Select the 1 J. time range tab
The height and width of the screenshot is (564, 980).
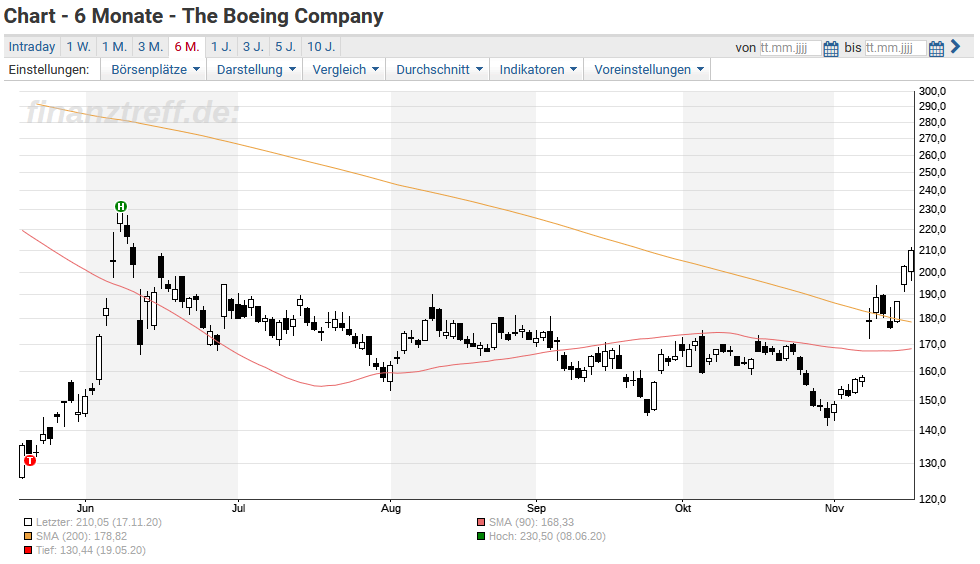coord(221,47)
